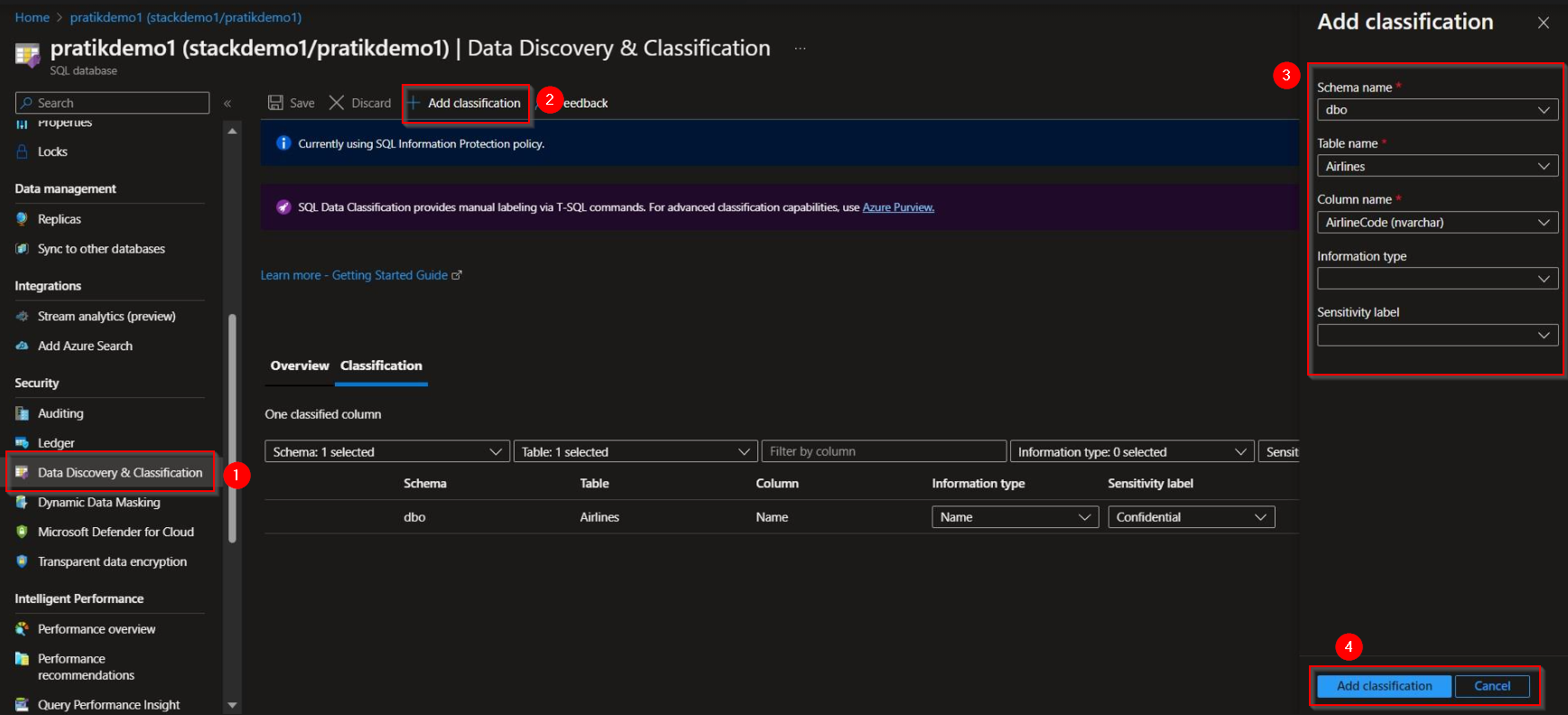1568x715 pixels.
Task: Expand the Schema name dropdown
Action: tap(1437, 110)
